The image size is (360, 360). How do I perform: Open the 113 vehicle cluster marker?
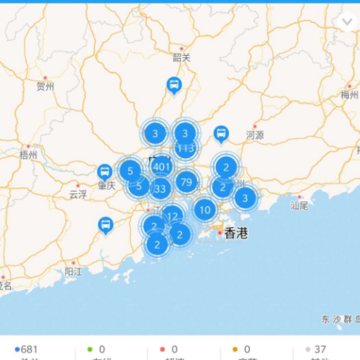[x=186, y=149]
